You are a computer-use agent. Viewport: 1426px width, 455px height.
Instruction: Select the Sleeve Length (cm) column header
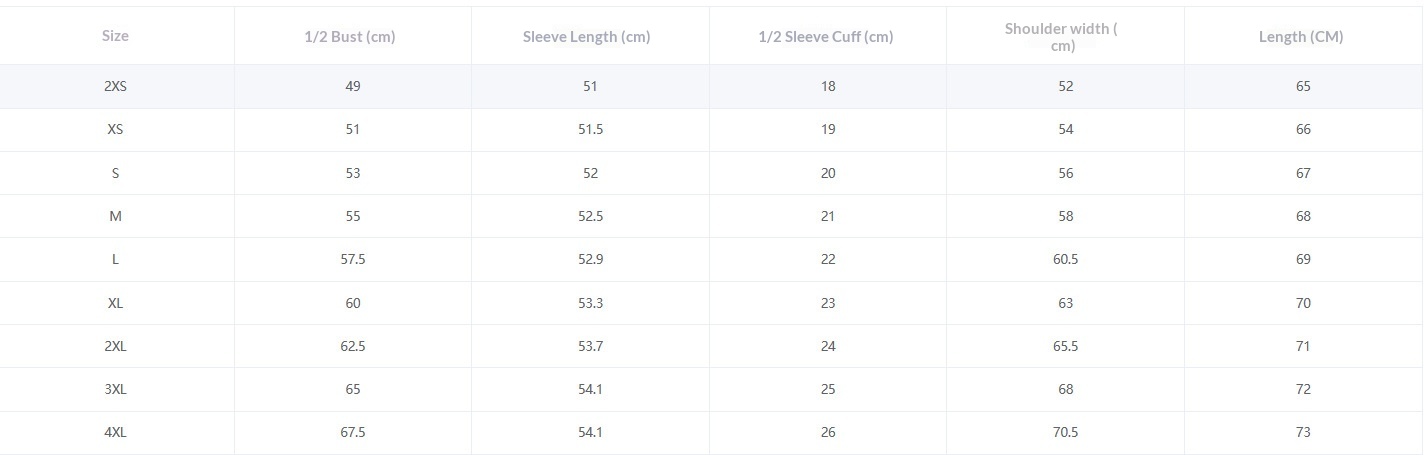(587, 37)
